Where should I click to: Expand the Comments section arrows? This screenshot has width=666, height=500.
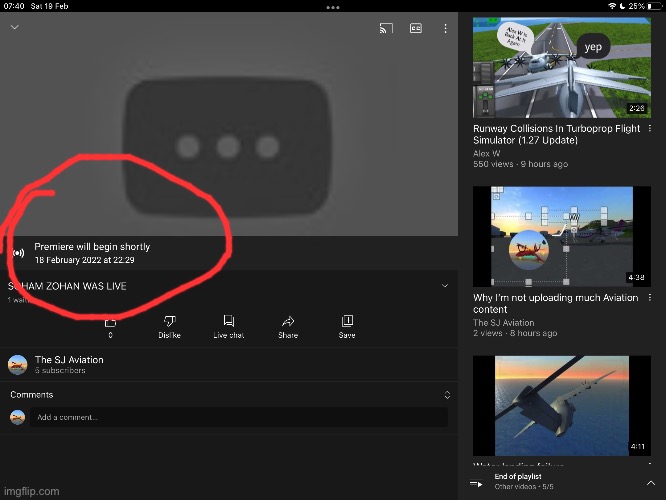(447, 395)
